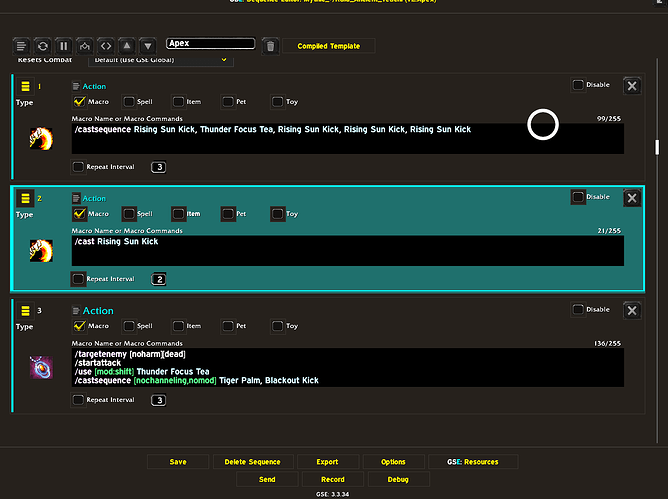The image size is (668, 499).
Task: Click the Action label in block 1
Action: [x=94, y=86]
